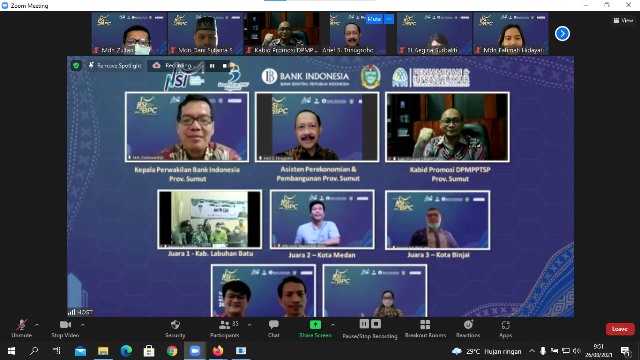
Task: Unmute the microphone
Action: (22, 329)
